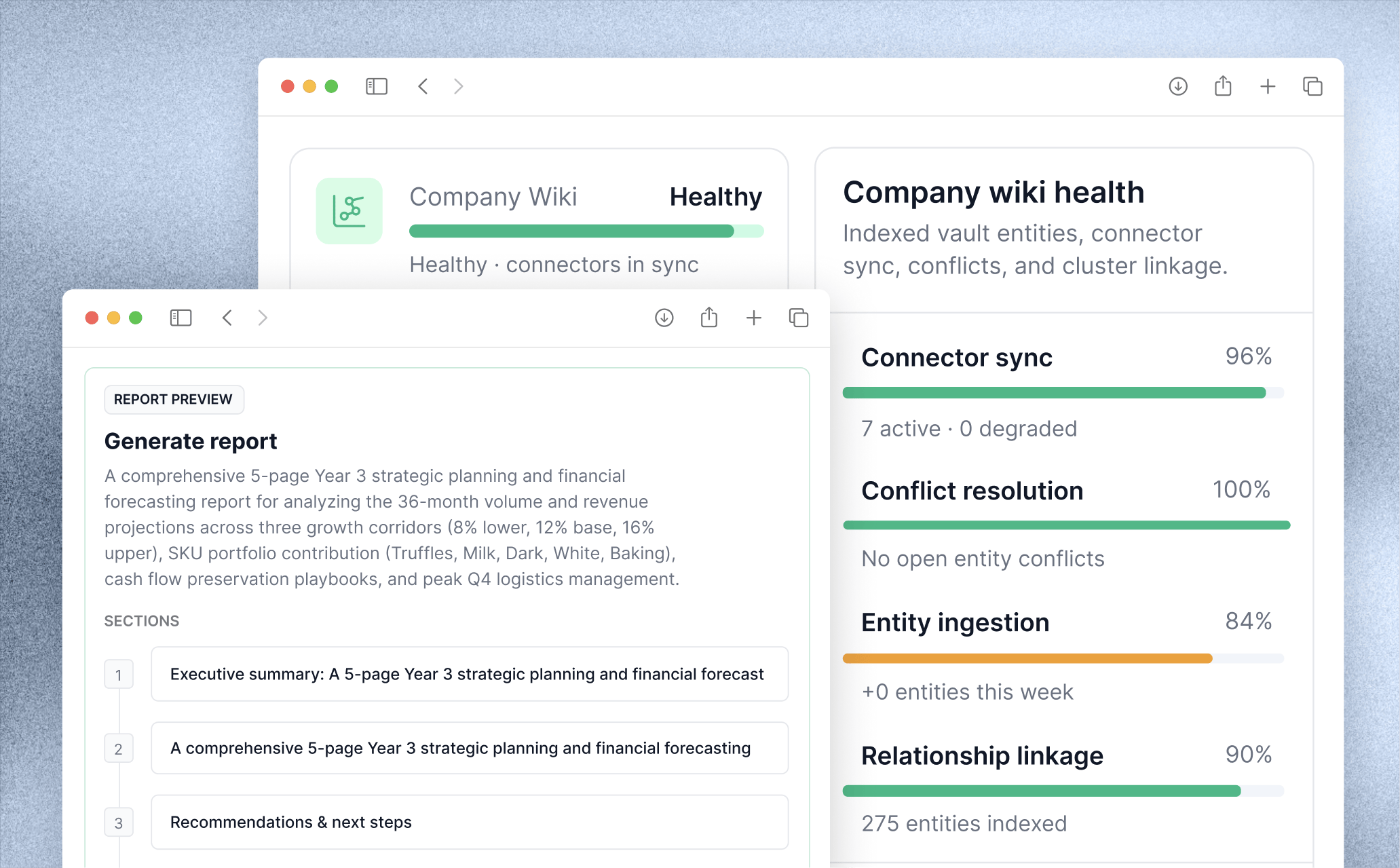Click section number 1 marker

click(119, 675)
